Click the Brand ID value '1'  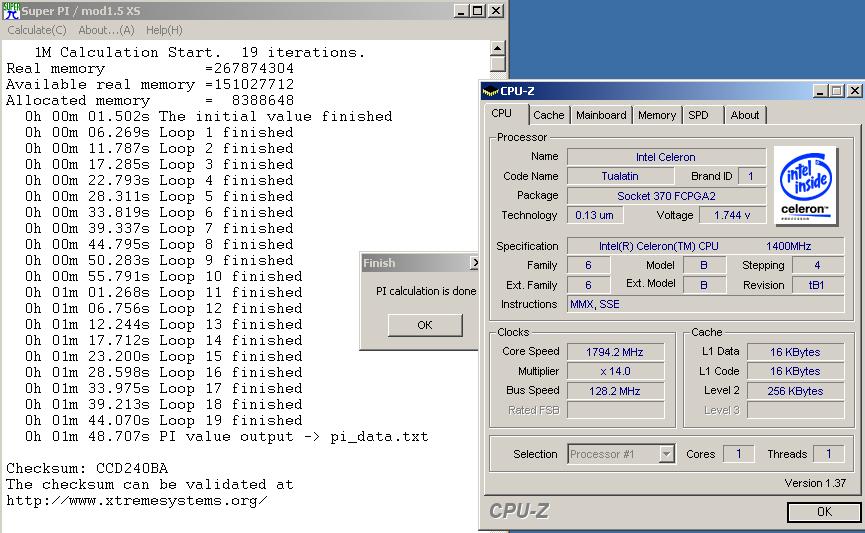point(751,176)
